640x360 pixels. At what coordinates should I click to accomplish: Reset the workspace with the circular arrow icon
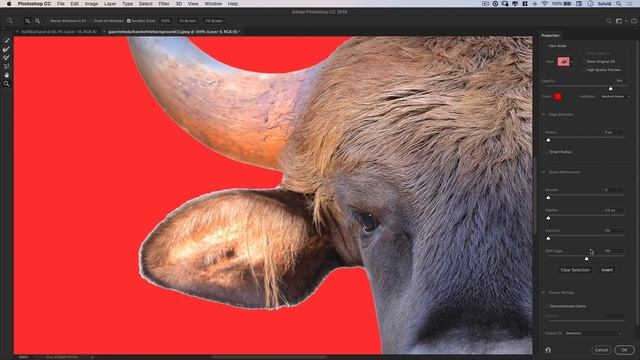coord(548,350)
